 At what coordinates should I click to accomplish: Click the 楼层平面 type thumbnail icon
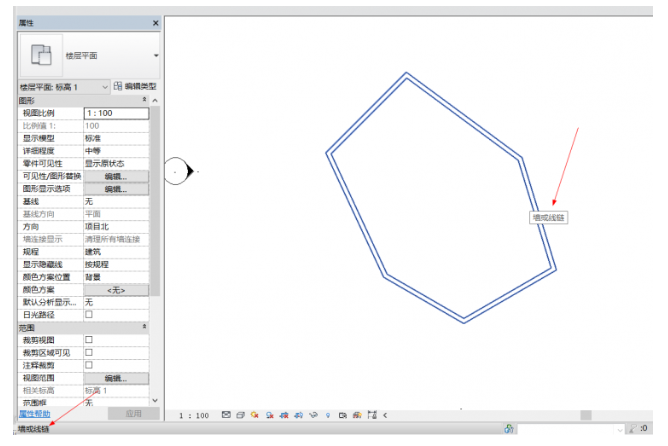[x=41, y=55]
